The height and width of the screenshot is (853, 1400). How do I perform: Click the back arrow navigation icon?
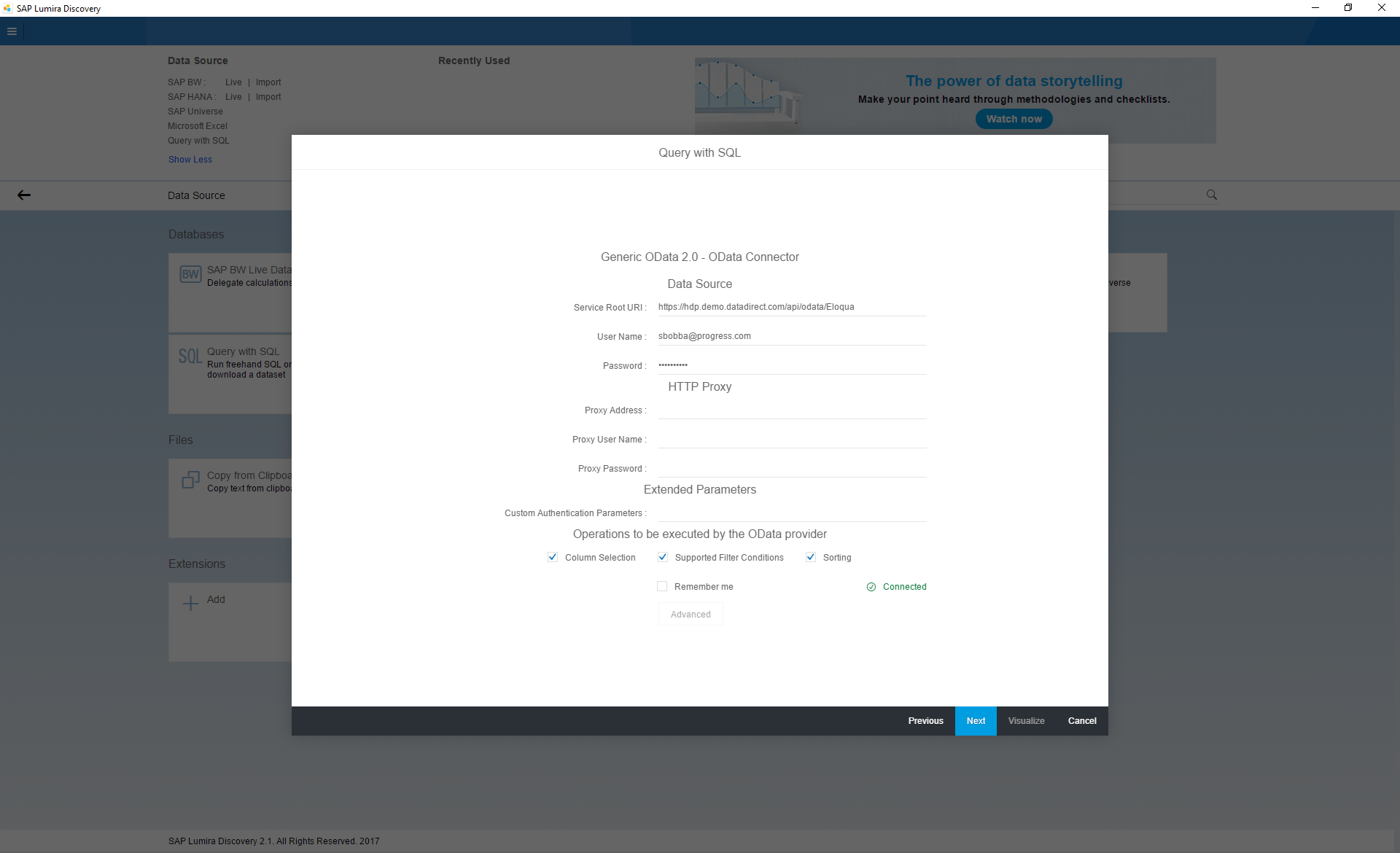(25, 195)
